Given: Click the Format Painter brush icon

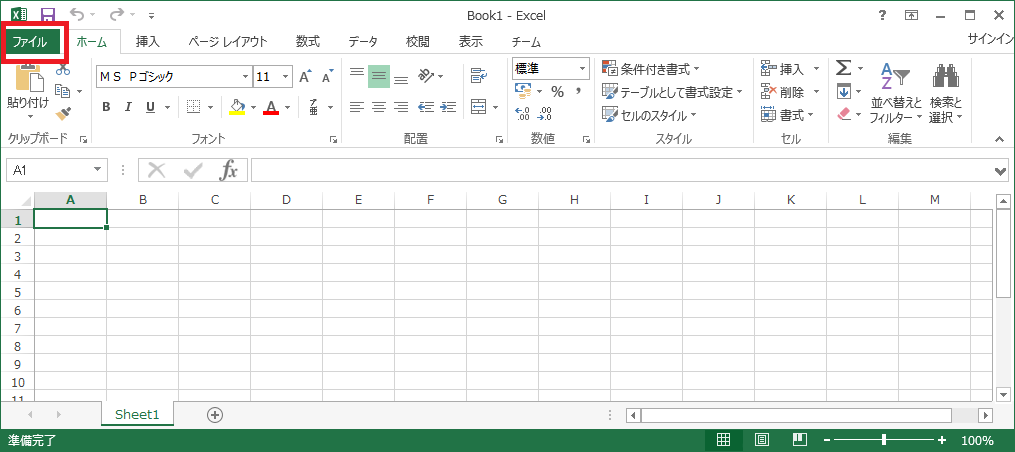Looking at the screenshot, I should click(x=63, y=113).
